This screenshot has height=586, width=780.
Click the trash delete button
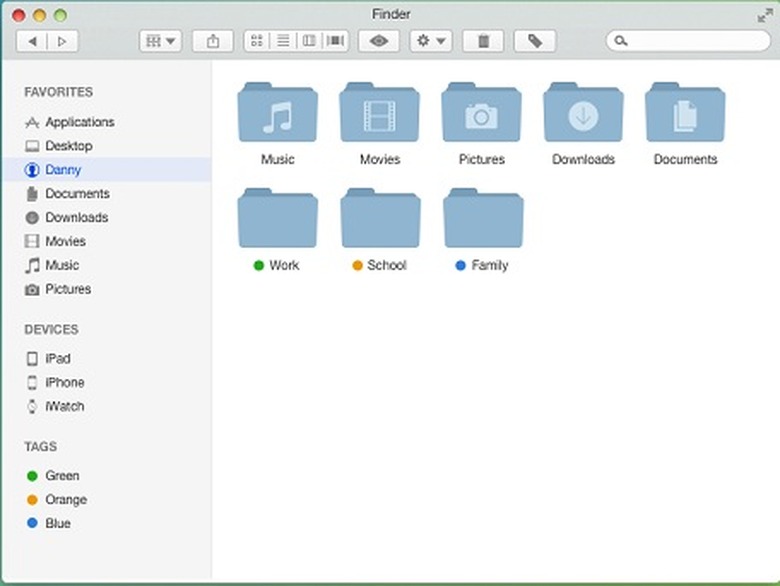(x=483, y=41)
